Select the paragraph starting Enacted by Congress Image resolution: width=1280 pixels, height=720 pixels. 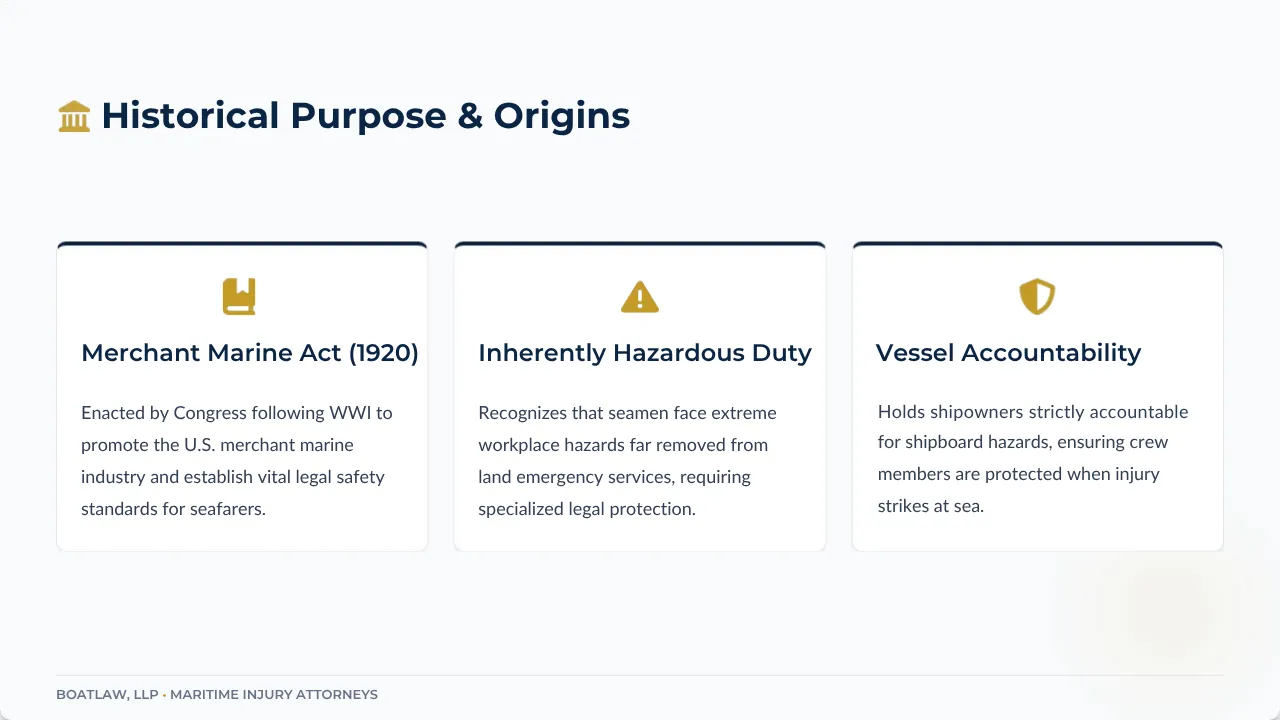tap(237, 460)
